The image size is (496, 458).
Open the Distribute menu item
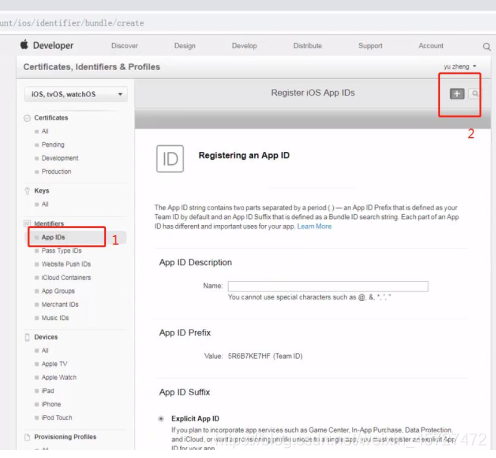click(x=308, y=46)
